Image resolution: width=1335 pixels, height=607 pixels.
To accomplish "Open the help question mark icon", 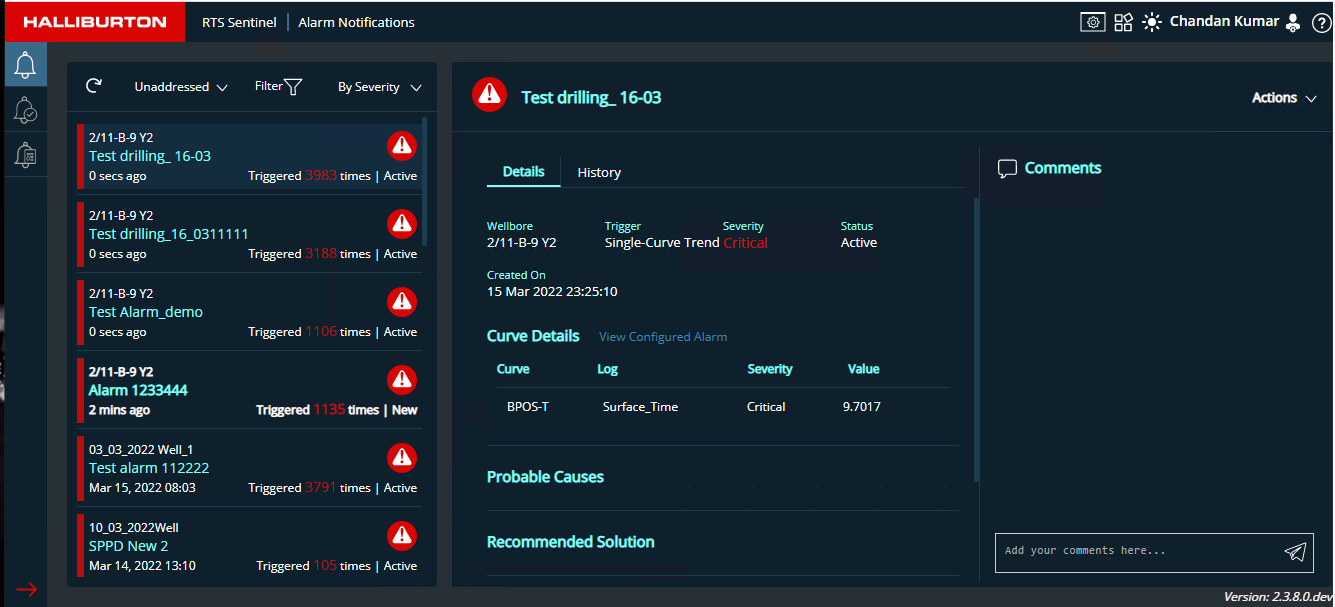I will point(1321,22).
